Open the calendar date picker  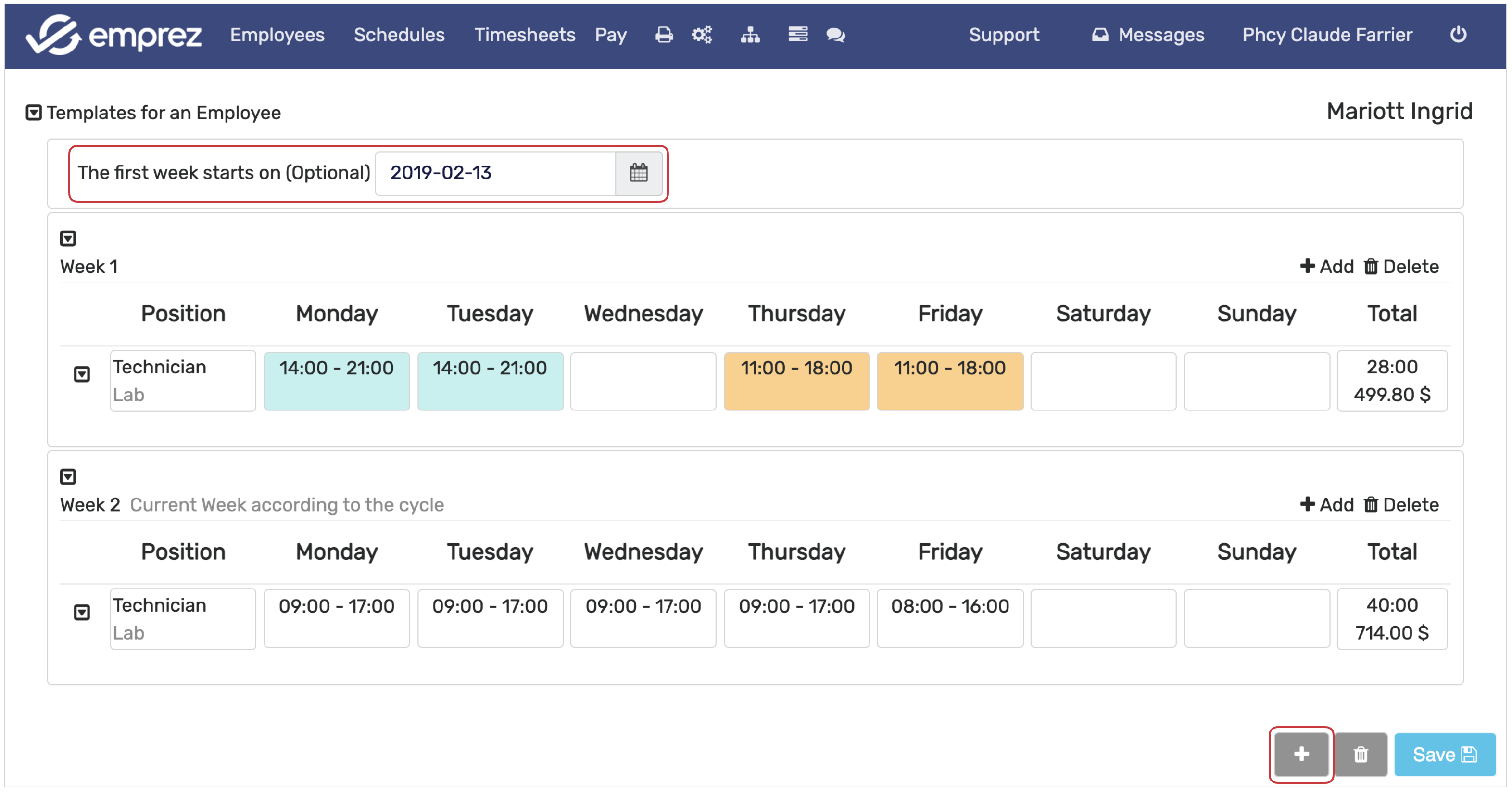point(639,173)
